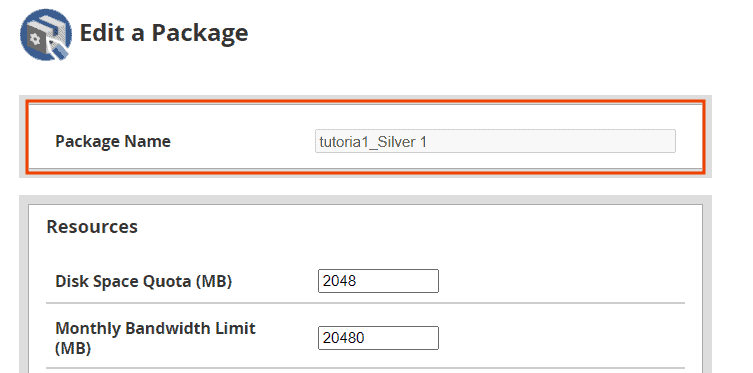Click the field containing 2048

tap(378, 281)
